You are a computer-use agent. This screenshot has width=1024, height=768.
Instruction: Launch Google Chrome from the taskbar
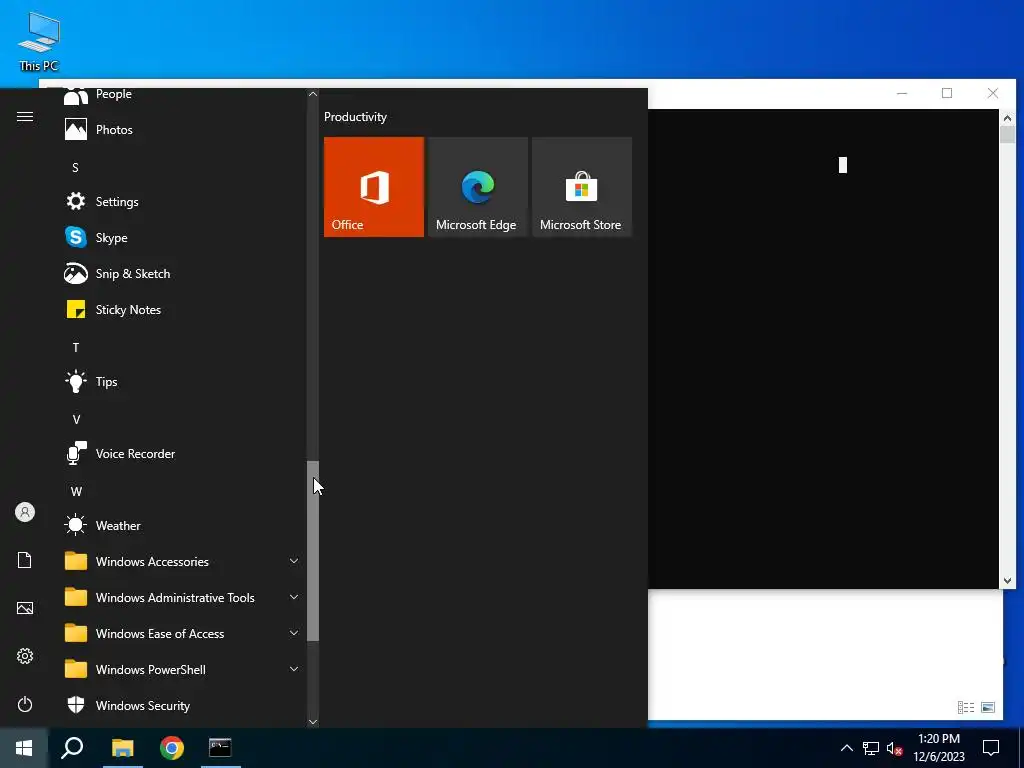pos(172,748)
